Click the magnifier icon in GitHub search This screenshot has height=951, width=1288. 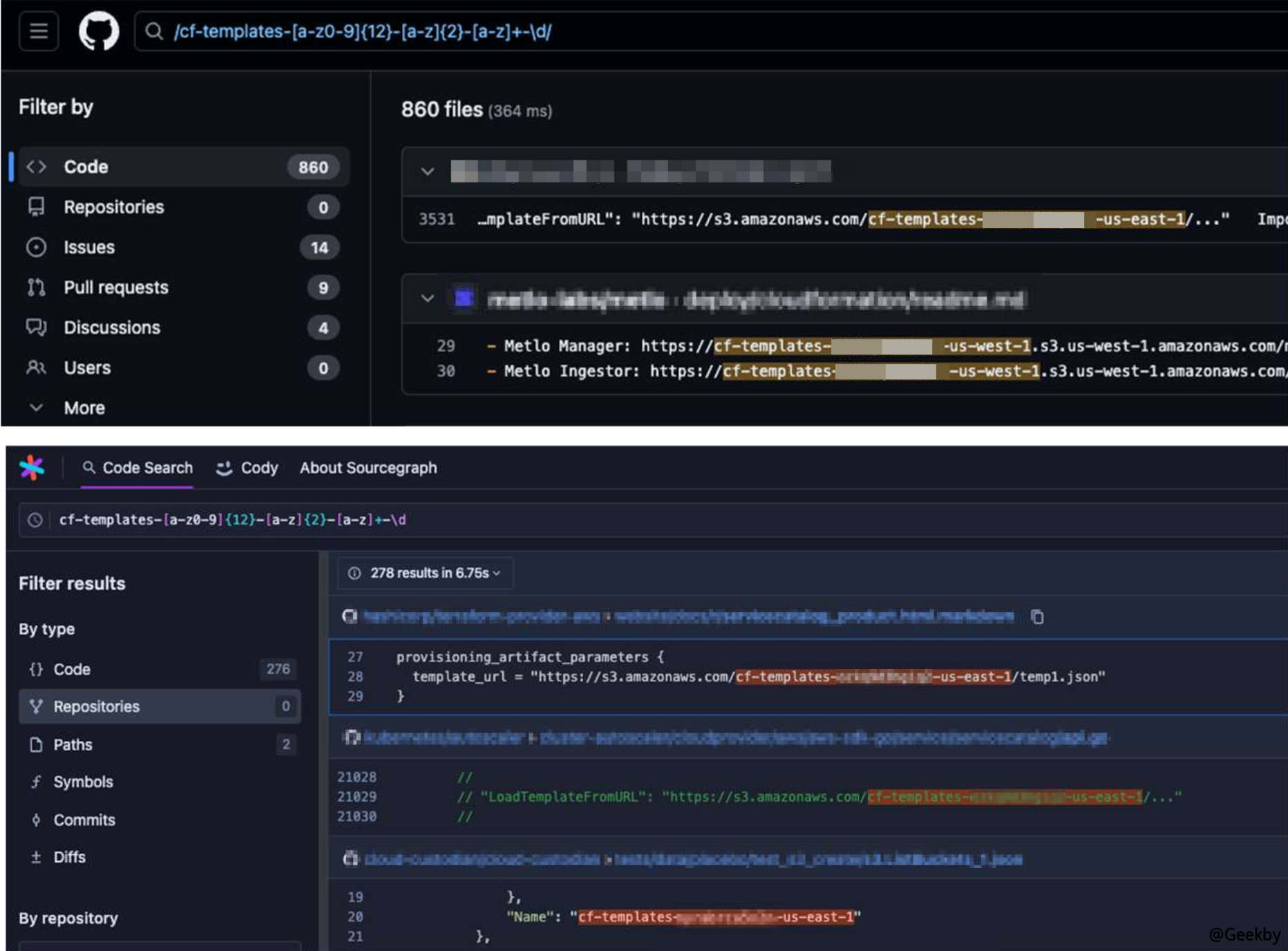tap(153, 31)
